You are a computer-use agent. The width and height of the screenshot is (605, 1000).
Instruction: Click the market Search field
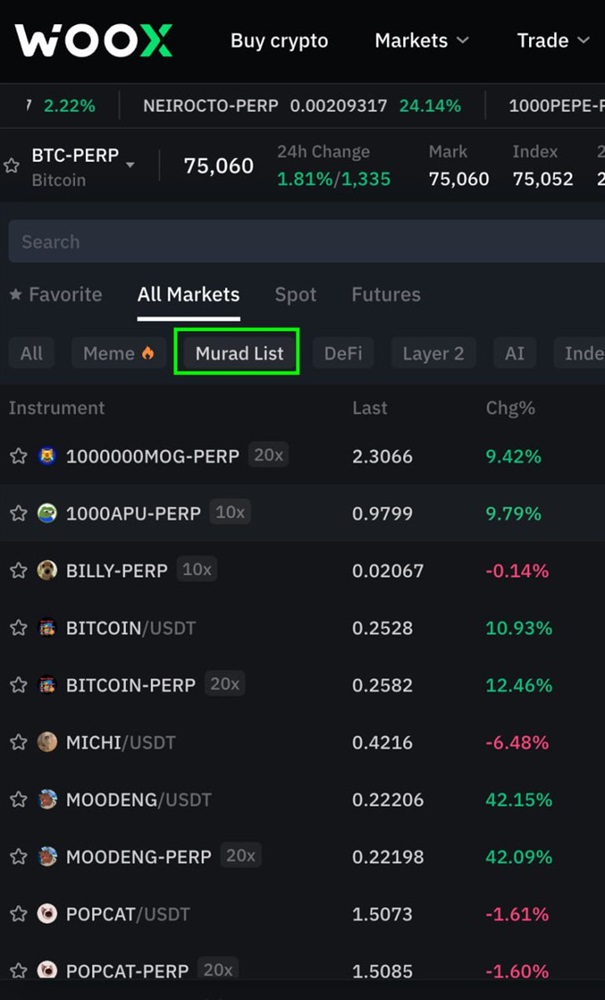tap(300, 242)
